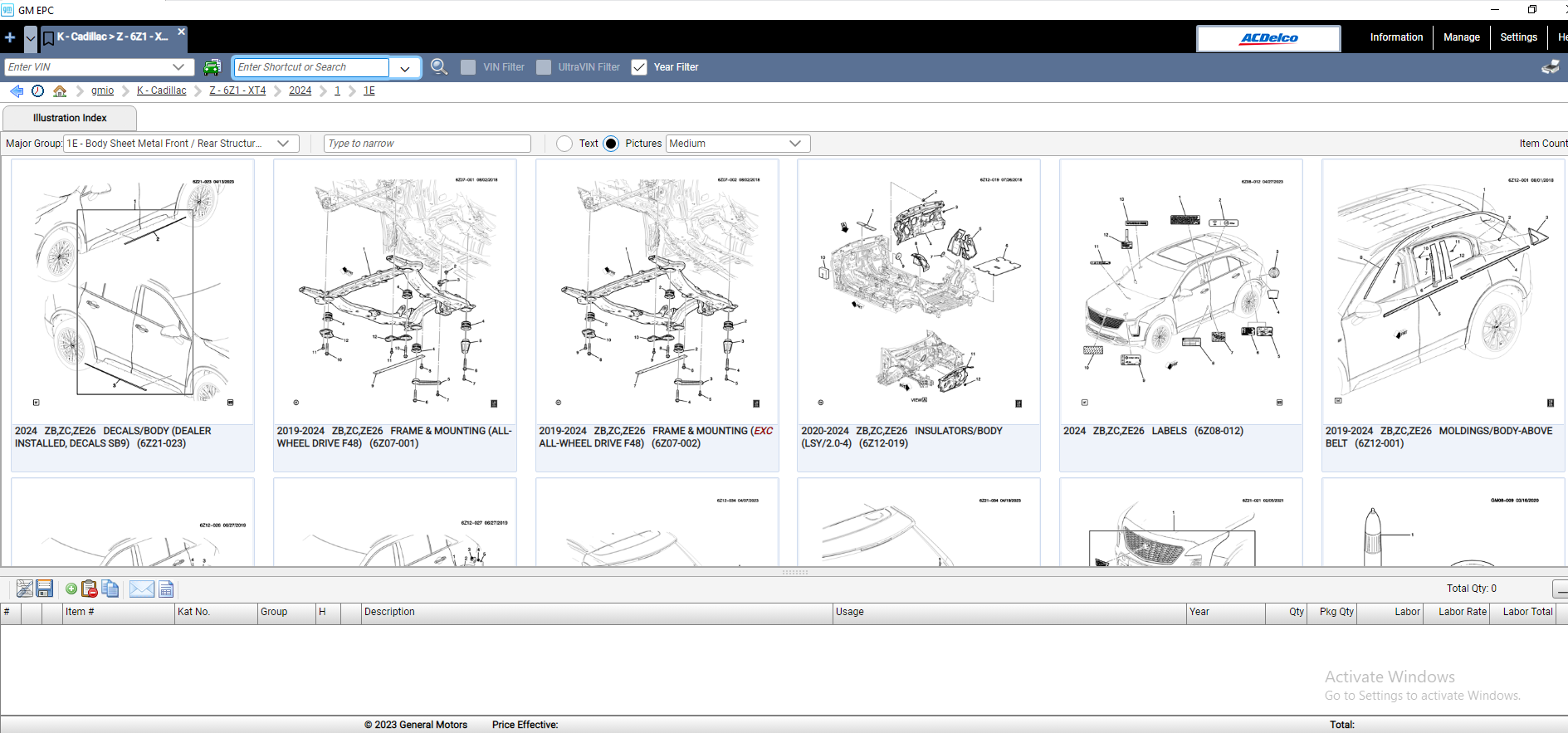Open the Information menu
Screen dimensions: 1568x733
(x=1396, y=37)
